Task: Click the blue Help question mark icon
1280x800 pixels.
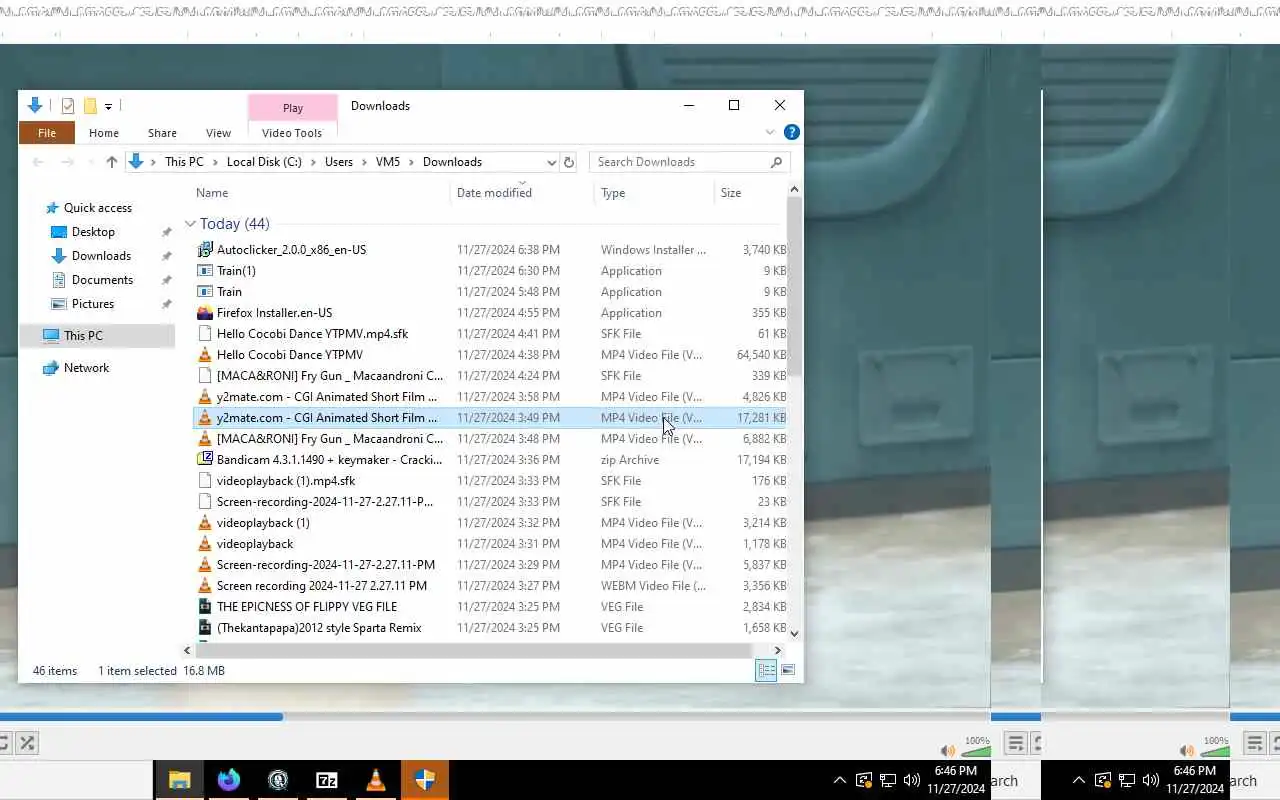Action: coord(792,132)
